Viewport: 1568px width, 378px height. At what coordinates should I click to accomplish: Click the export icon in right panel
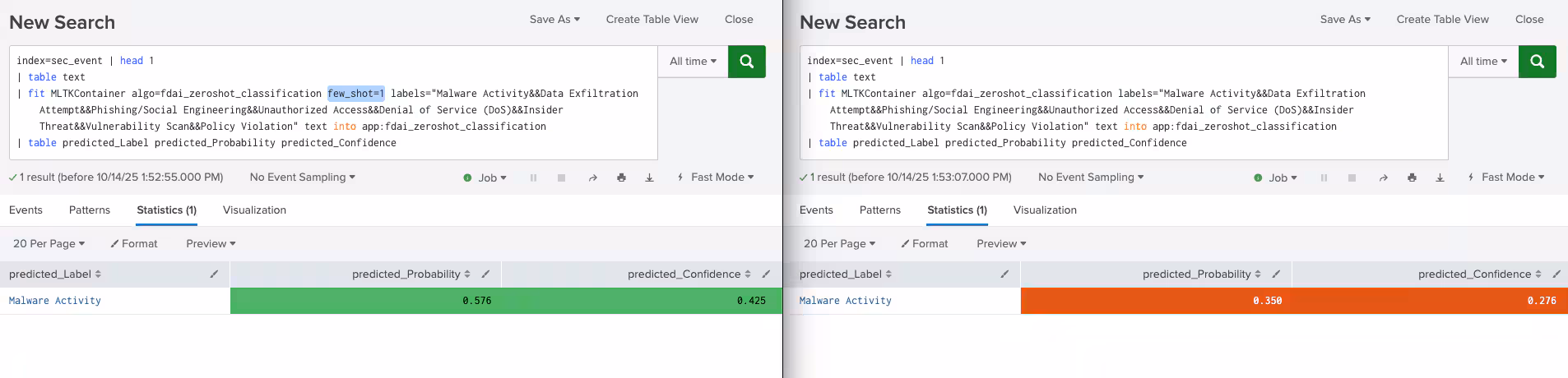pos(1440,177)
